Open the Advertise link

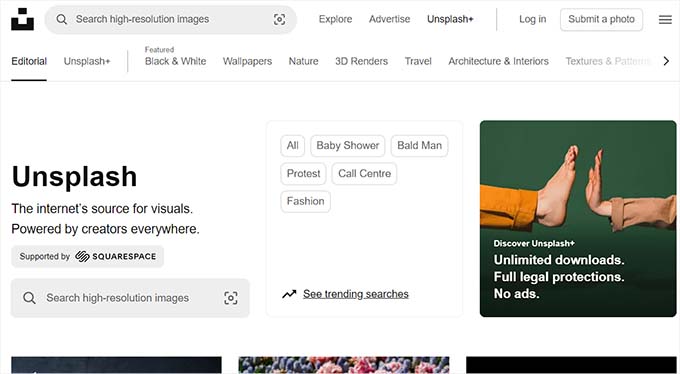[389, 19]
